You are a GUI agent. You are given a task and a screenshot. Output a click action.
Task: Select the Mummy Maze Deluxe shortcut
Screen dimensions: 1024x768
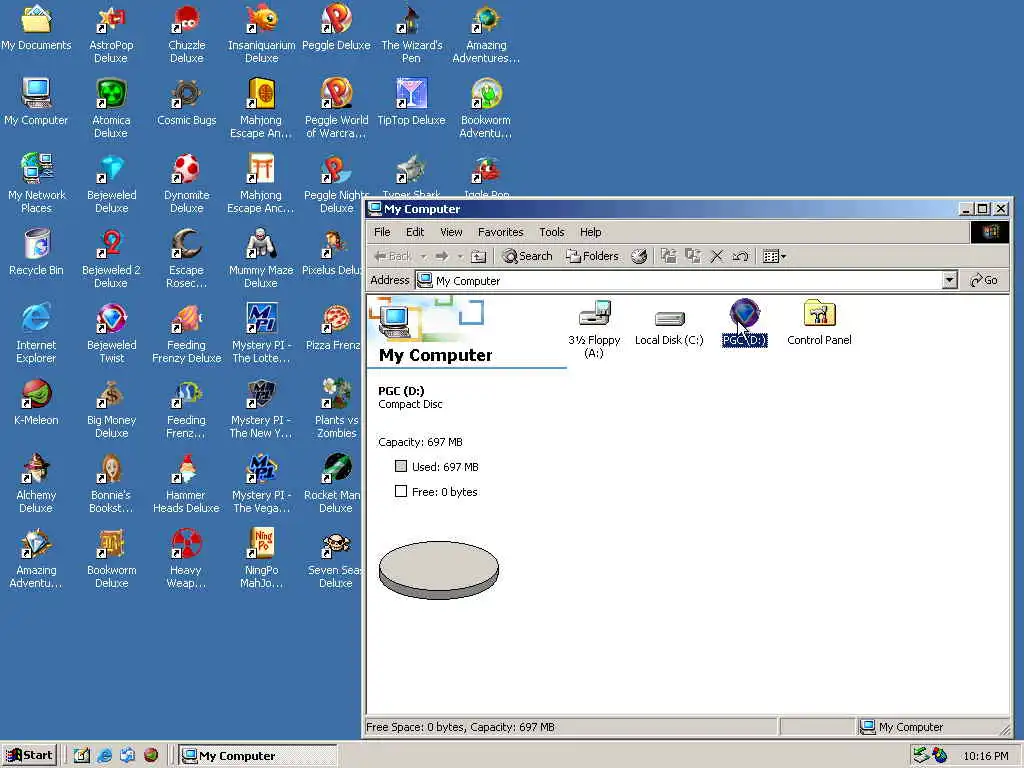[261, 259]
